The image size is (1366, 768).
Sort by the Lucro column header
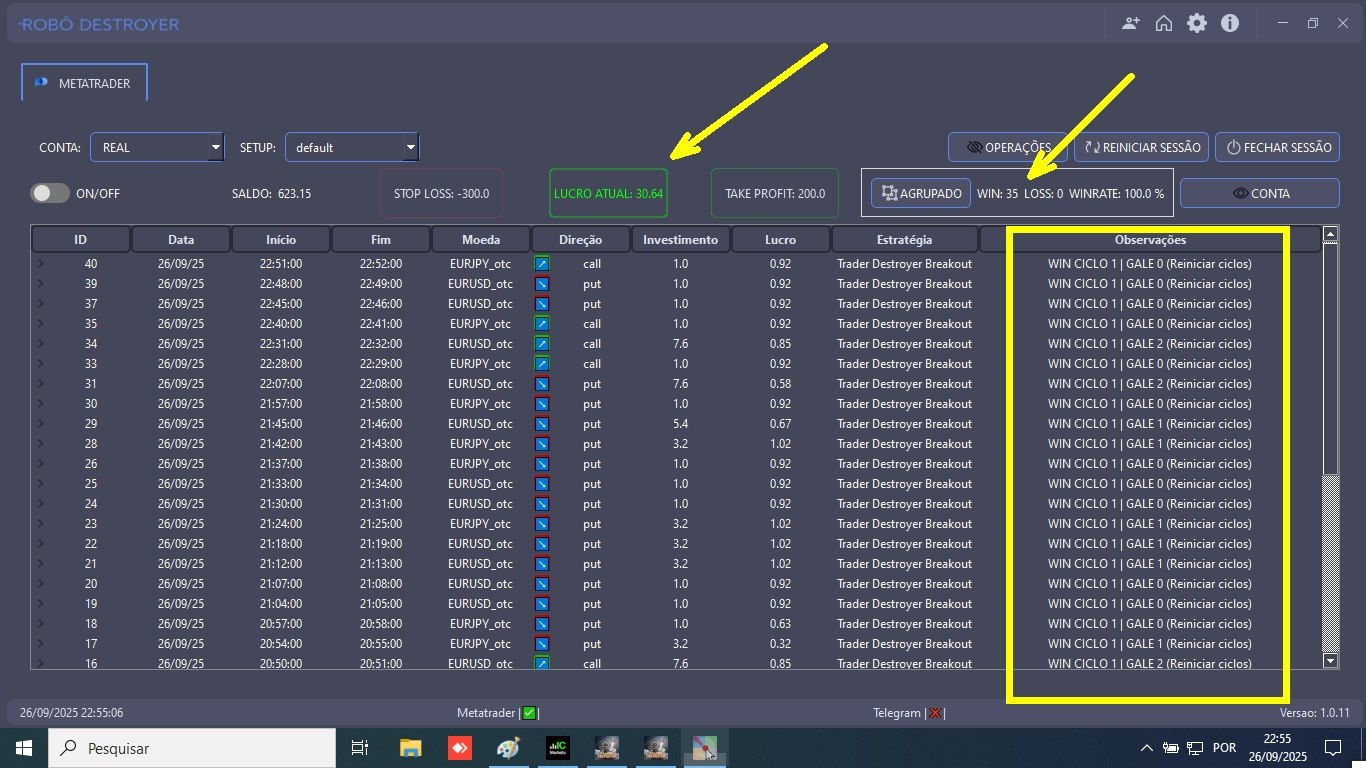click(x=780, y=240)
